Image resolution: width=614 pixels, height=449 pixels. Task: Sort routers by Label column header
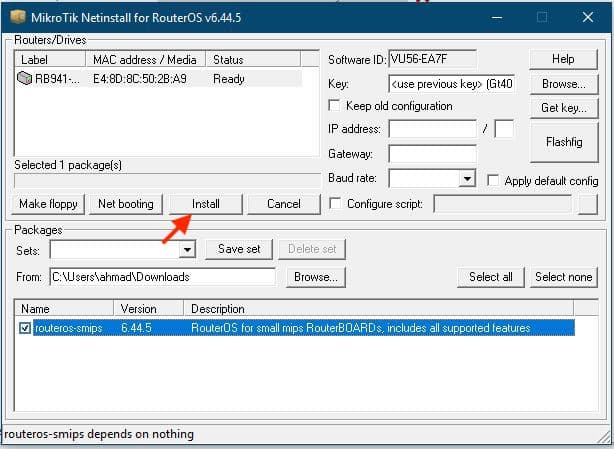pos(50,60)
